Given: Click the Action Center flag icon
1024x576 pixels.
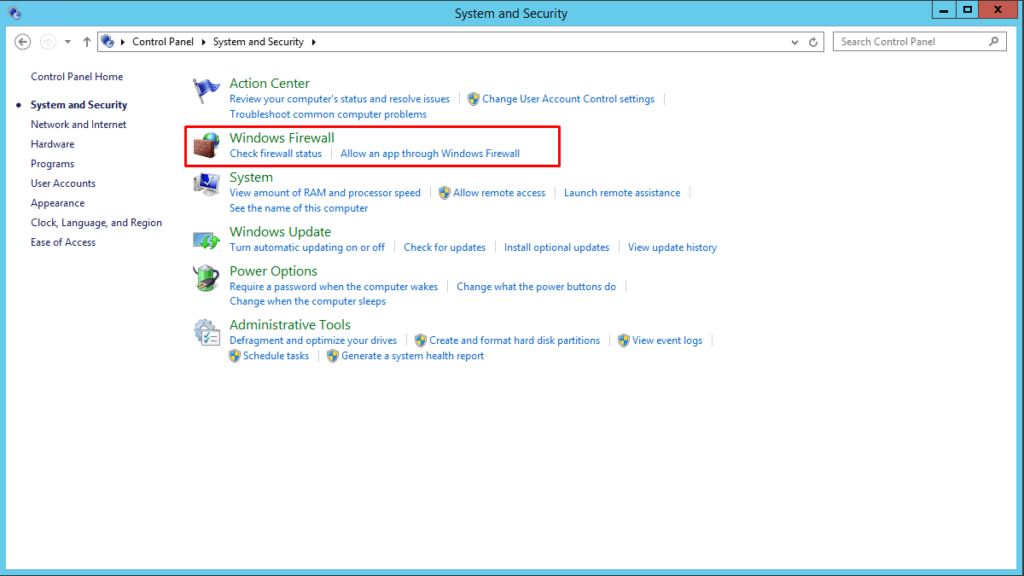Looking at the screenshot, I should pyautogui.click(x=206, y=90).
